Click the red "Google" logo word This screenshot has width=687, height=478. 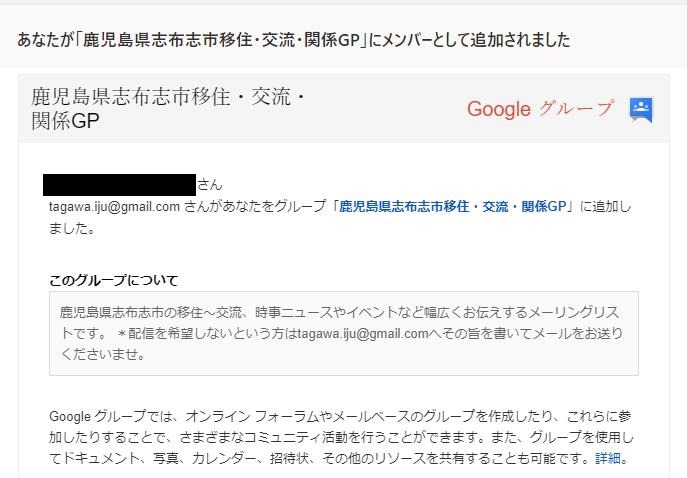click(x=499, y=110)
